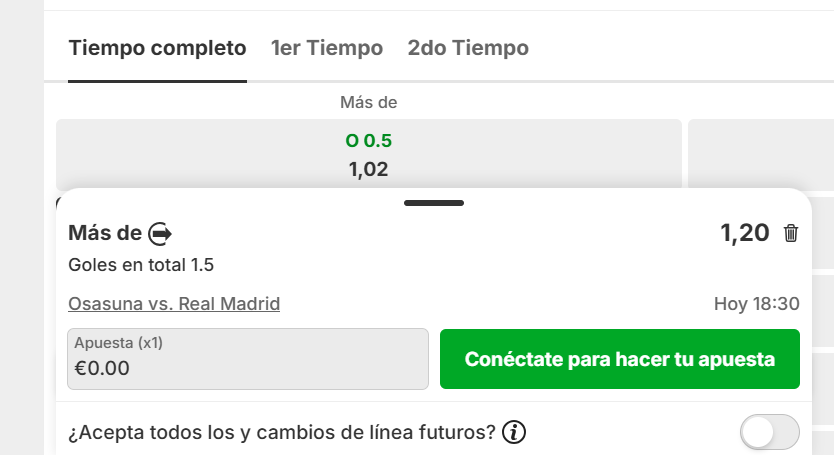This screenshot has width=834, height=455.
Task: Open the "1er Tiempo" tab
Action: (327, 47)
